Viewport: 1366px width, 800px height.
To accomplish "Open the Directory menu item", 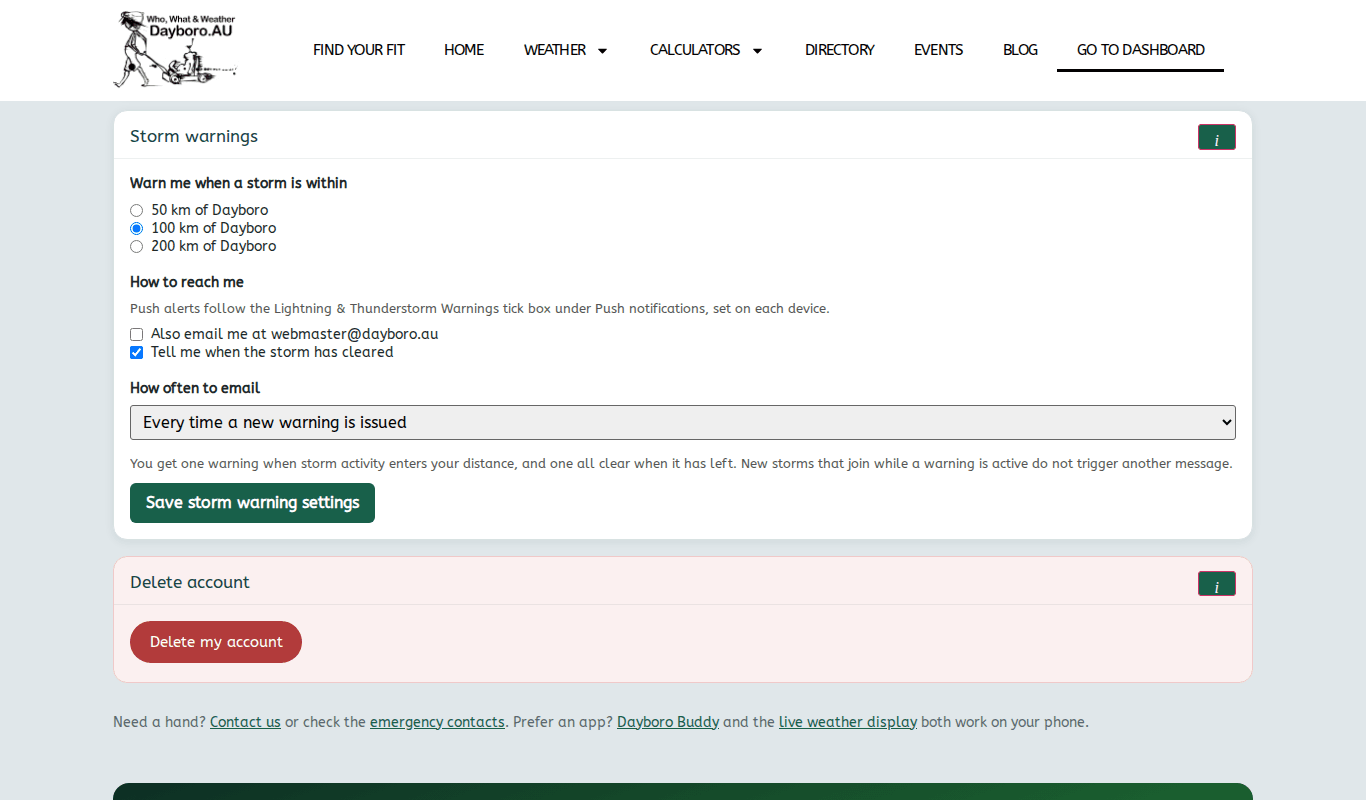I will [840, 50].
